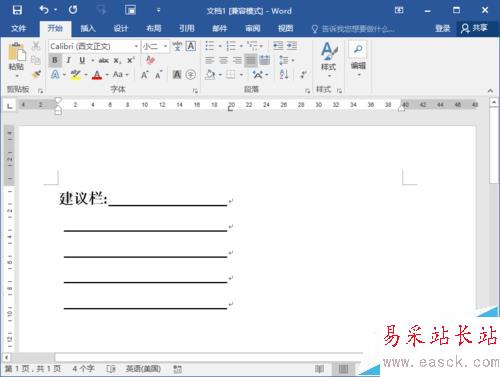The height and width of the screenshot is (377, 500).
Task: Expand numbered list style dropdown
Action: (x=241, y=46)
